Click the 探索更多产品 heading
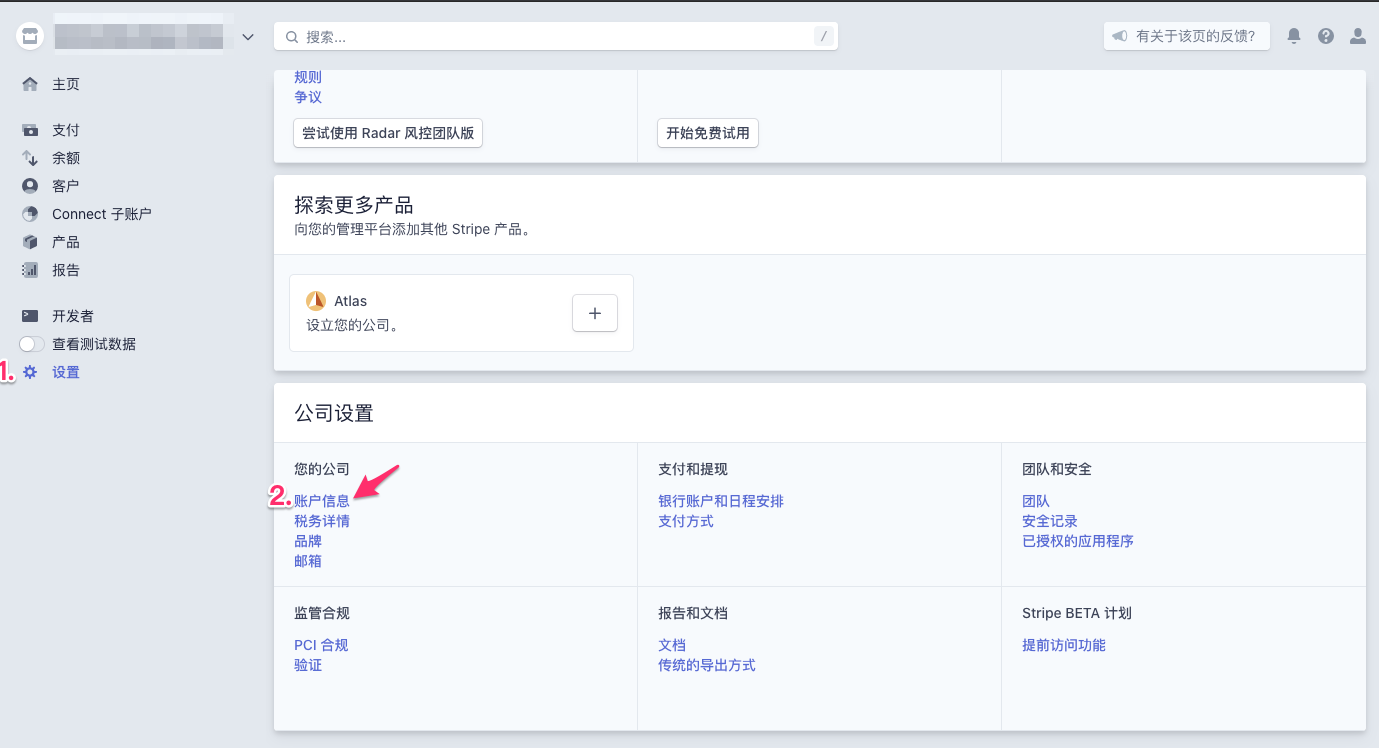1379x748 pixels. coord(354,205)
